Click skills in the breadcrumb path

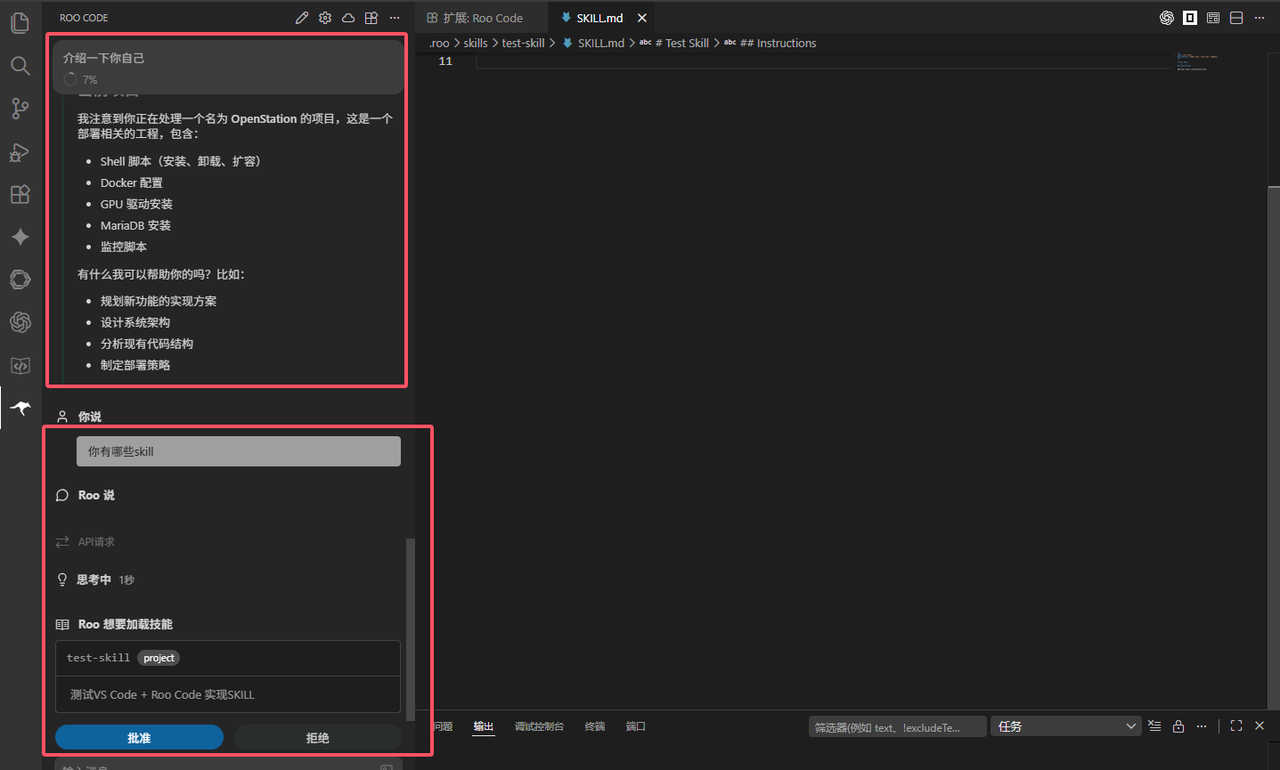475,43
